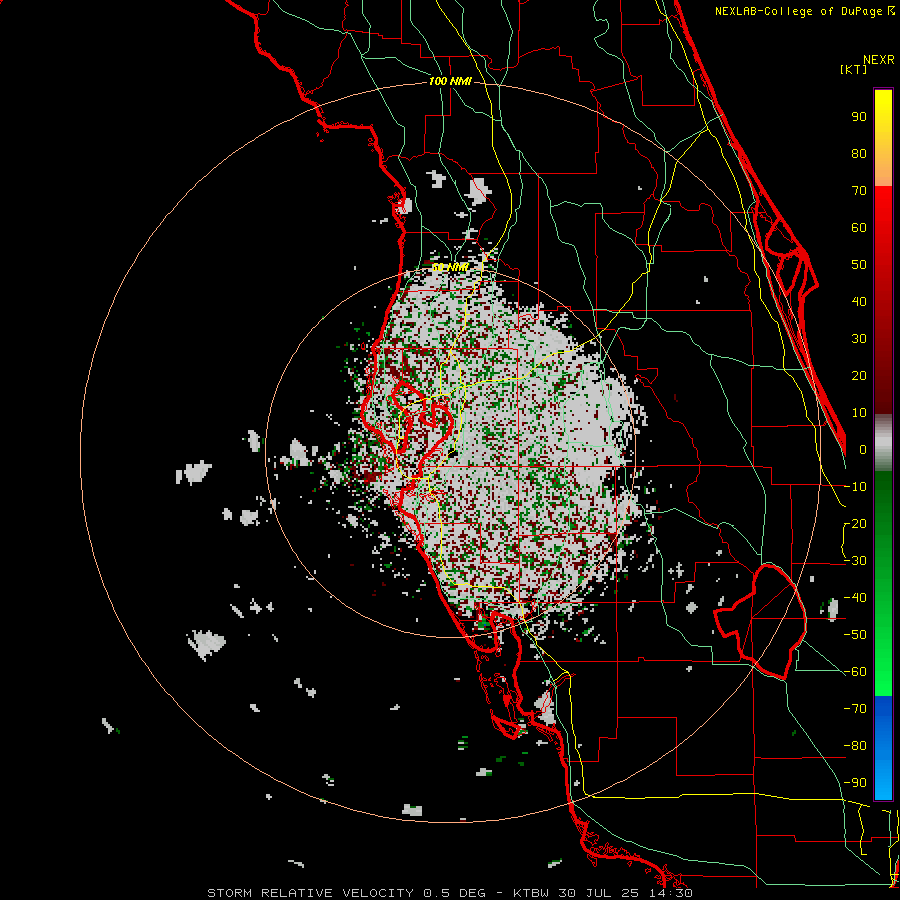The height and width of the screenshot is (900, 900).
Task: Select the -50 knot scale label
Action: pos(855,635)
